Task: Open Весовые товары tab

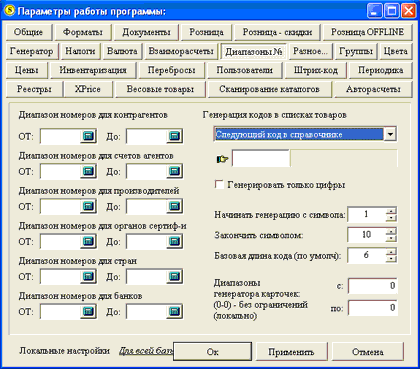Action: 160,89
